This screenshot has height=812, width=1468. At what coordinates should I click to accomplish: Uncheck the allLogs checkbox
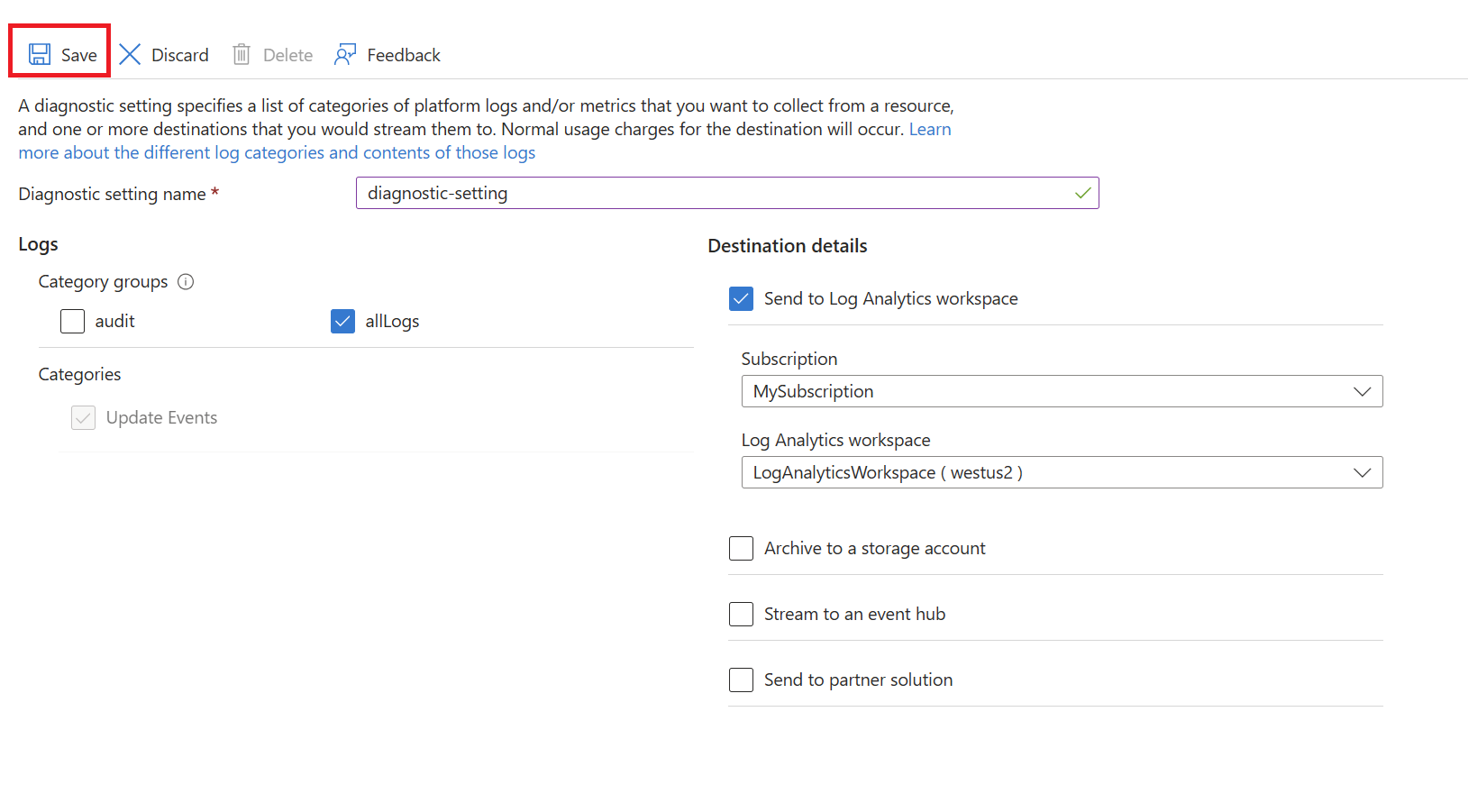[342, 322]
